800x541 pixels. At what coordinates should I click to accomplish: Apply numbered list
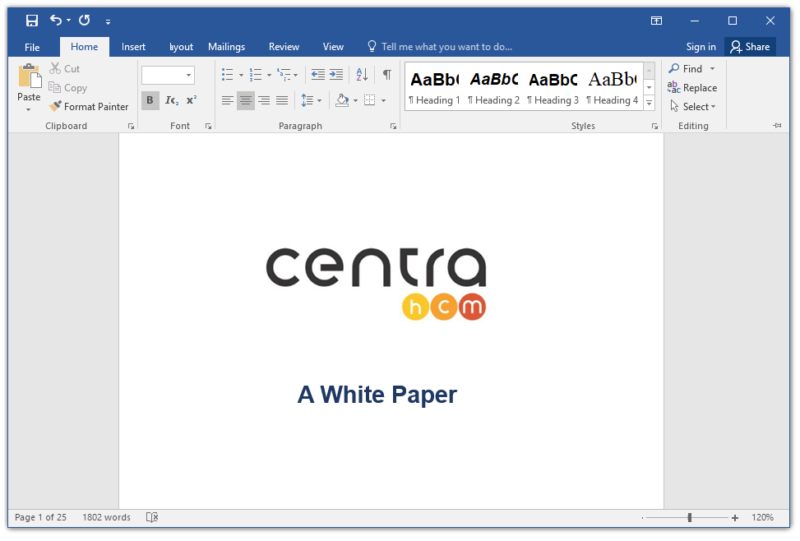pos(256,75)
